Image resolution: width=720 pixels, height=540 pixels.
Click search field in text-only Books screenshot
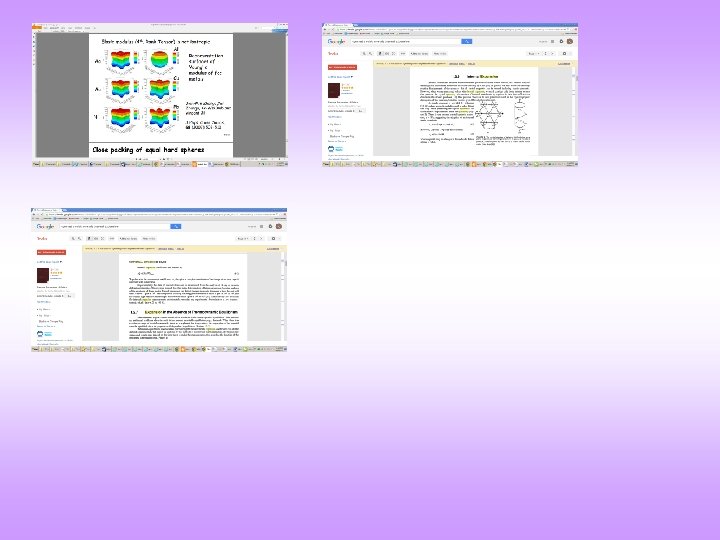coord(115,226)
